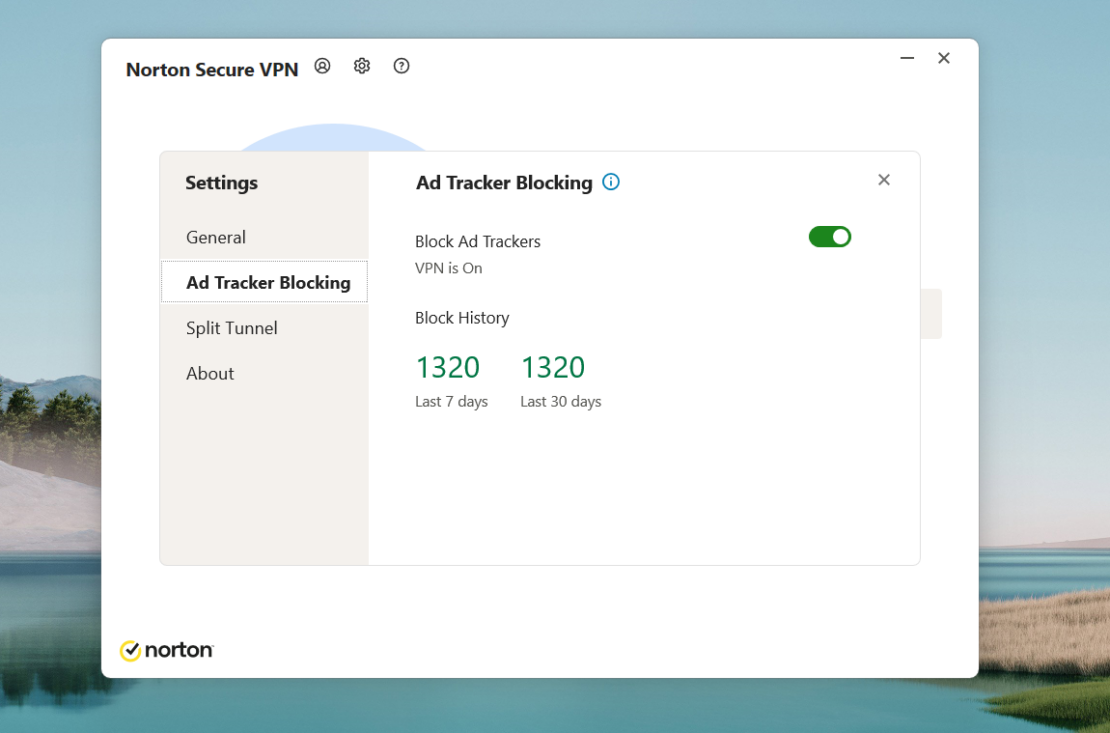The height and width of the screenshot is (733, 1110).
Task: Close the Settings panel with the X
Action: point(884,180)
